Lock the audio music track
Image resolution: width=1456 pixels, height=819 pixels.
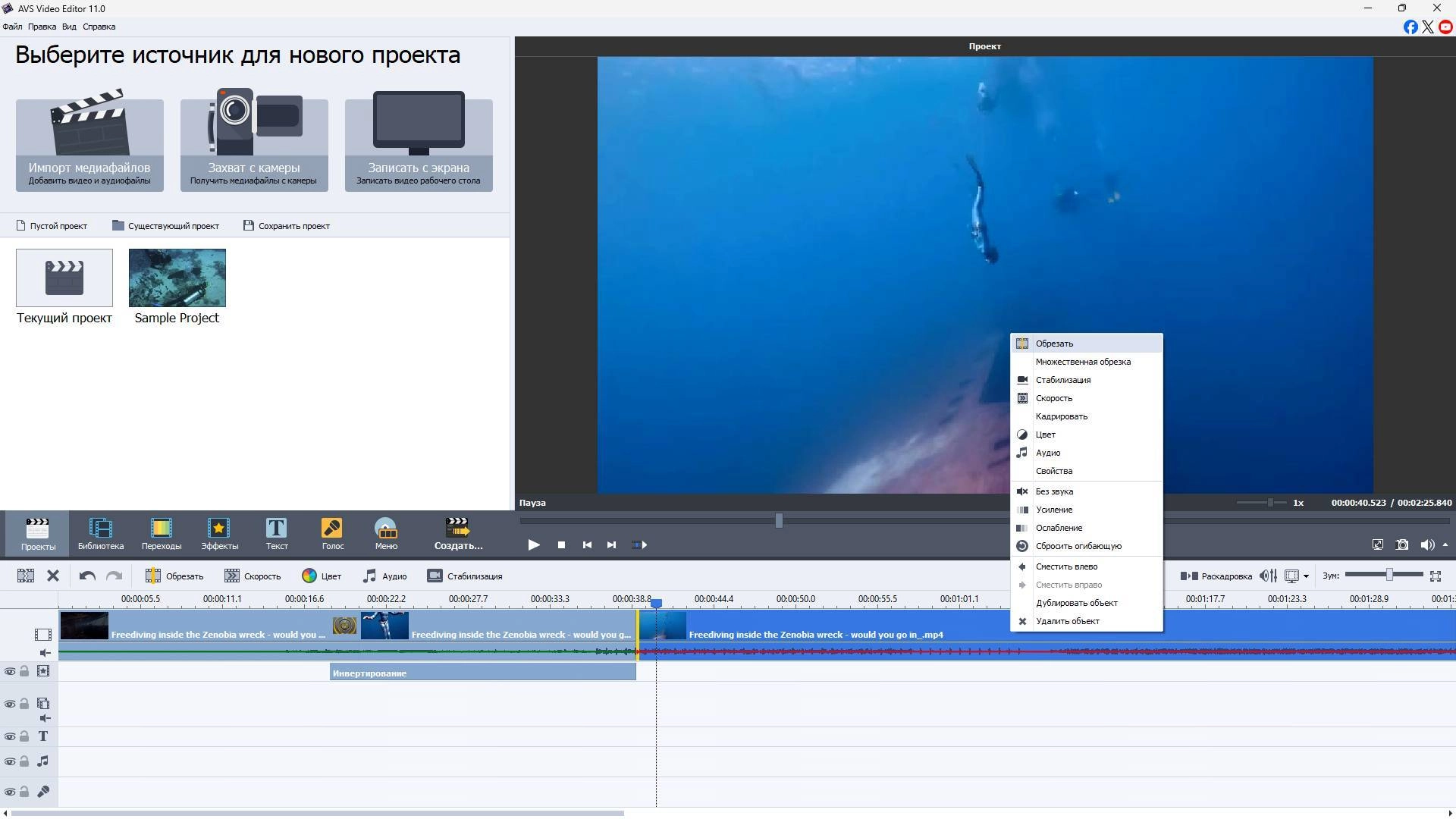click(x=24, y=761)
